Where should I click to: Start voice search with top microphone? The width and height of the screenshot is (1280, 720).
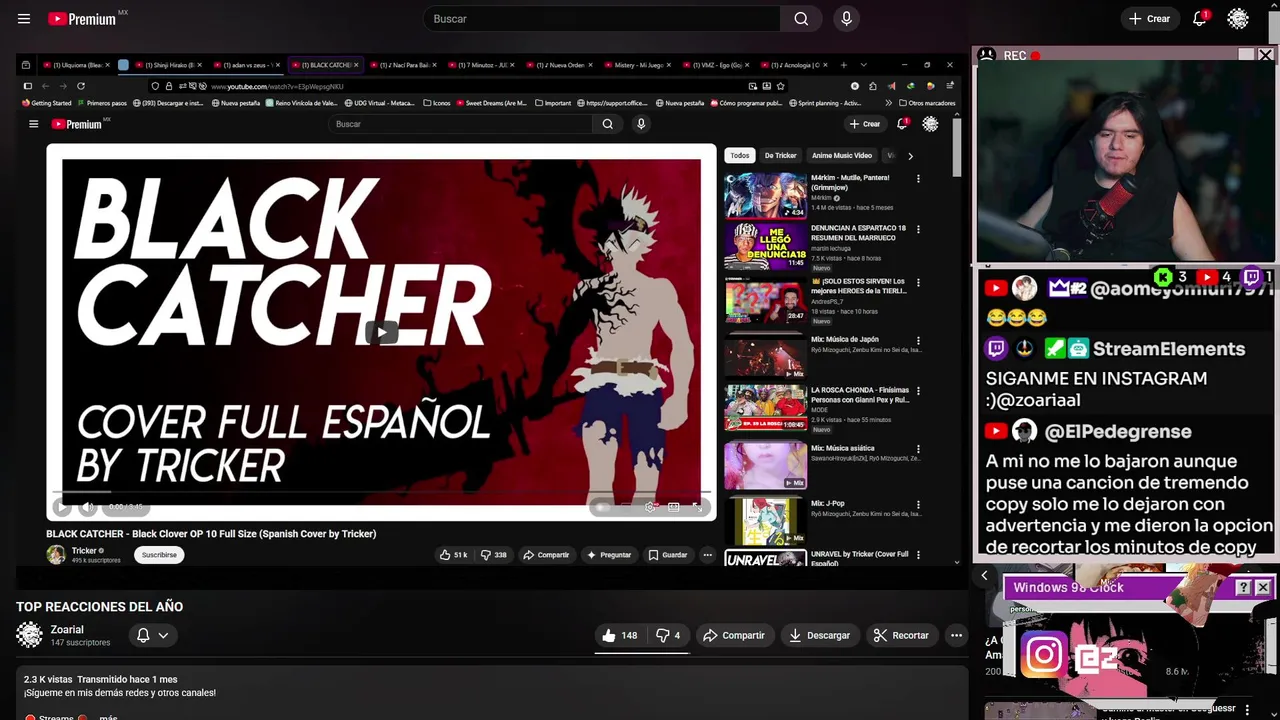coord(846,19)
